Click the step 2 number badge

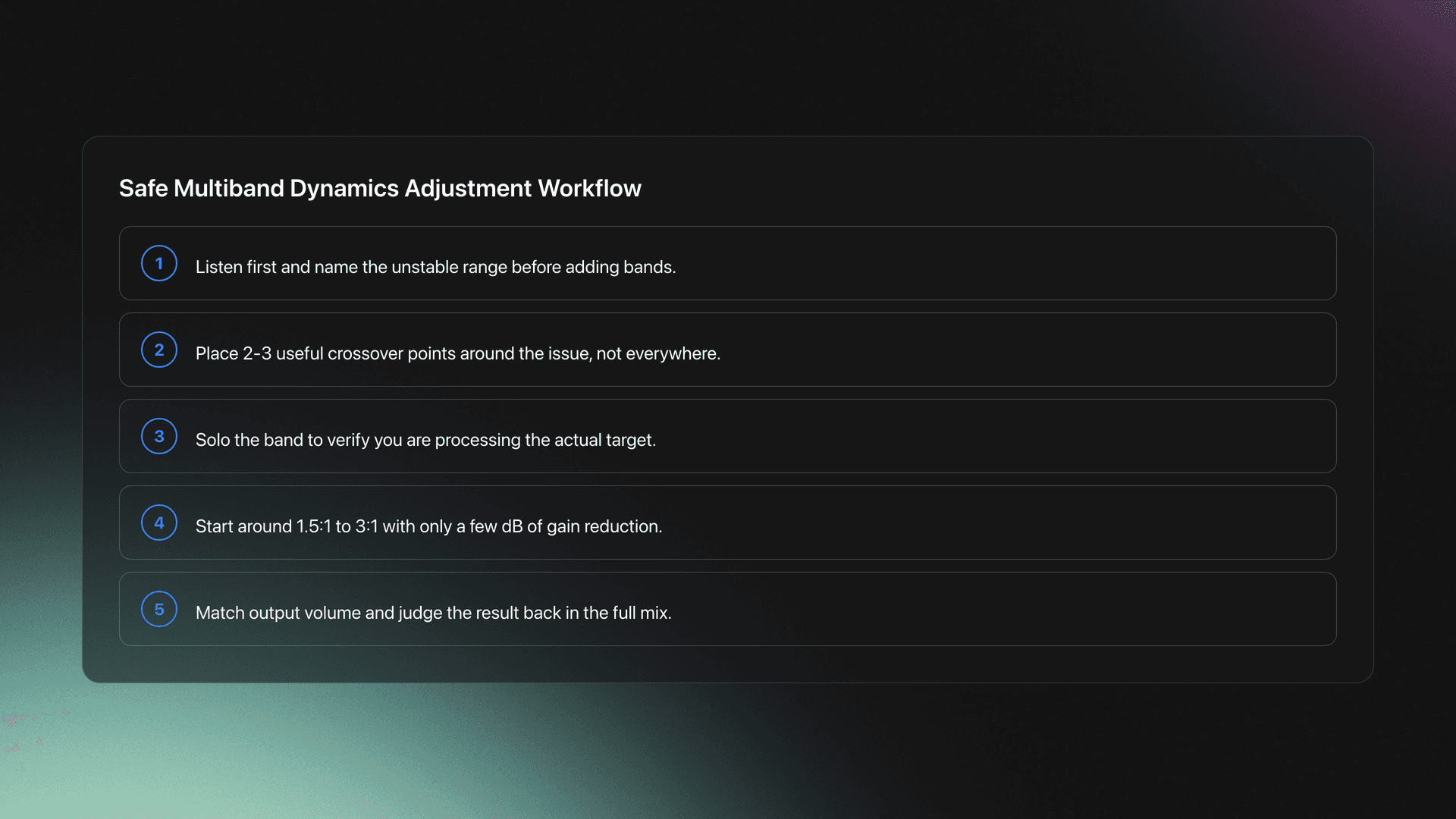click(x=158, y=350)
